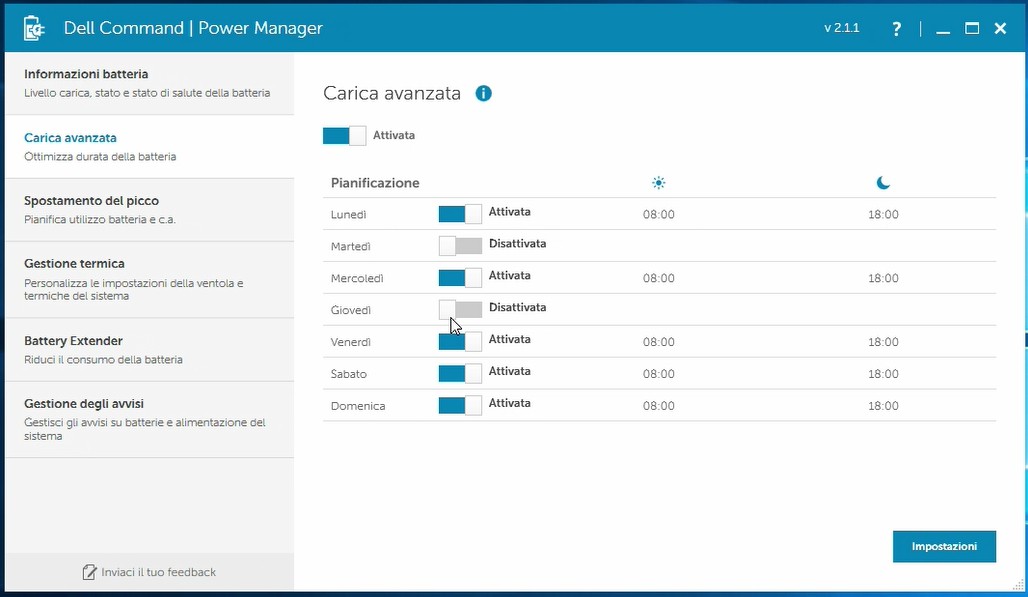
Task: Click the feedback pencil icon
Action: tap(89, 572)
